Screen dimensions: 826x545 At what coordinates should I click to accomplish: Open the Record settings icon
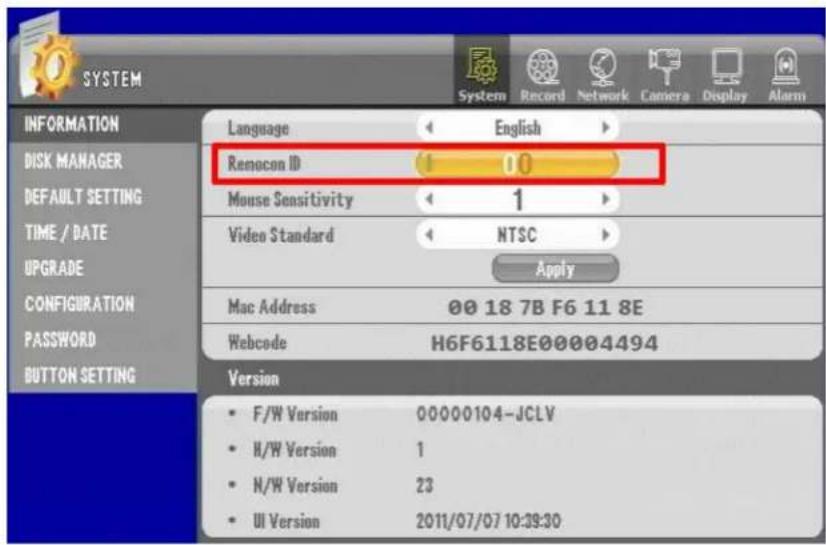[543, 74]
